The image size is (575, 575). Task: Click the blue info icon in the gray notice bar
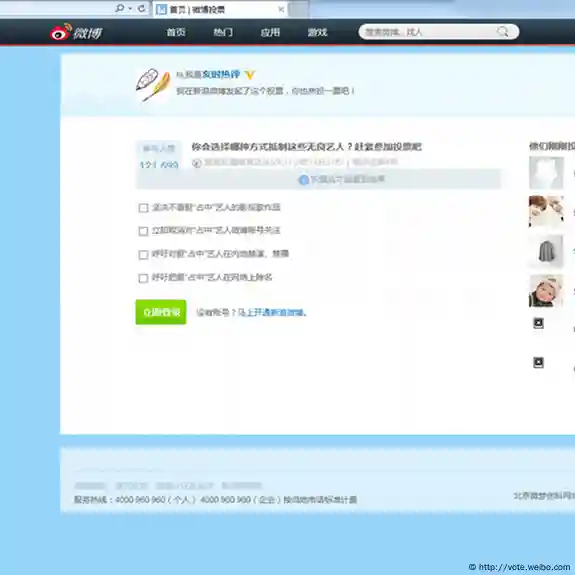304,180
